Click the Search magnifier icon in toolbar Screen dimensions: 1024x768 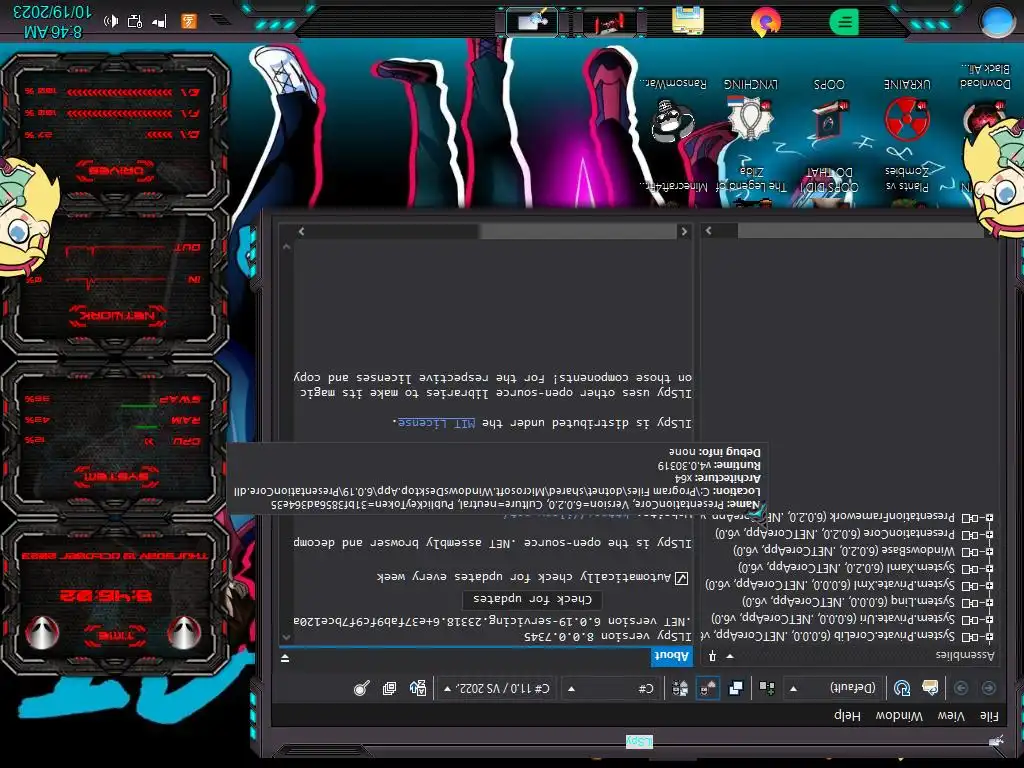coord(361,688)
